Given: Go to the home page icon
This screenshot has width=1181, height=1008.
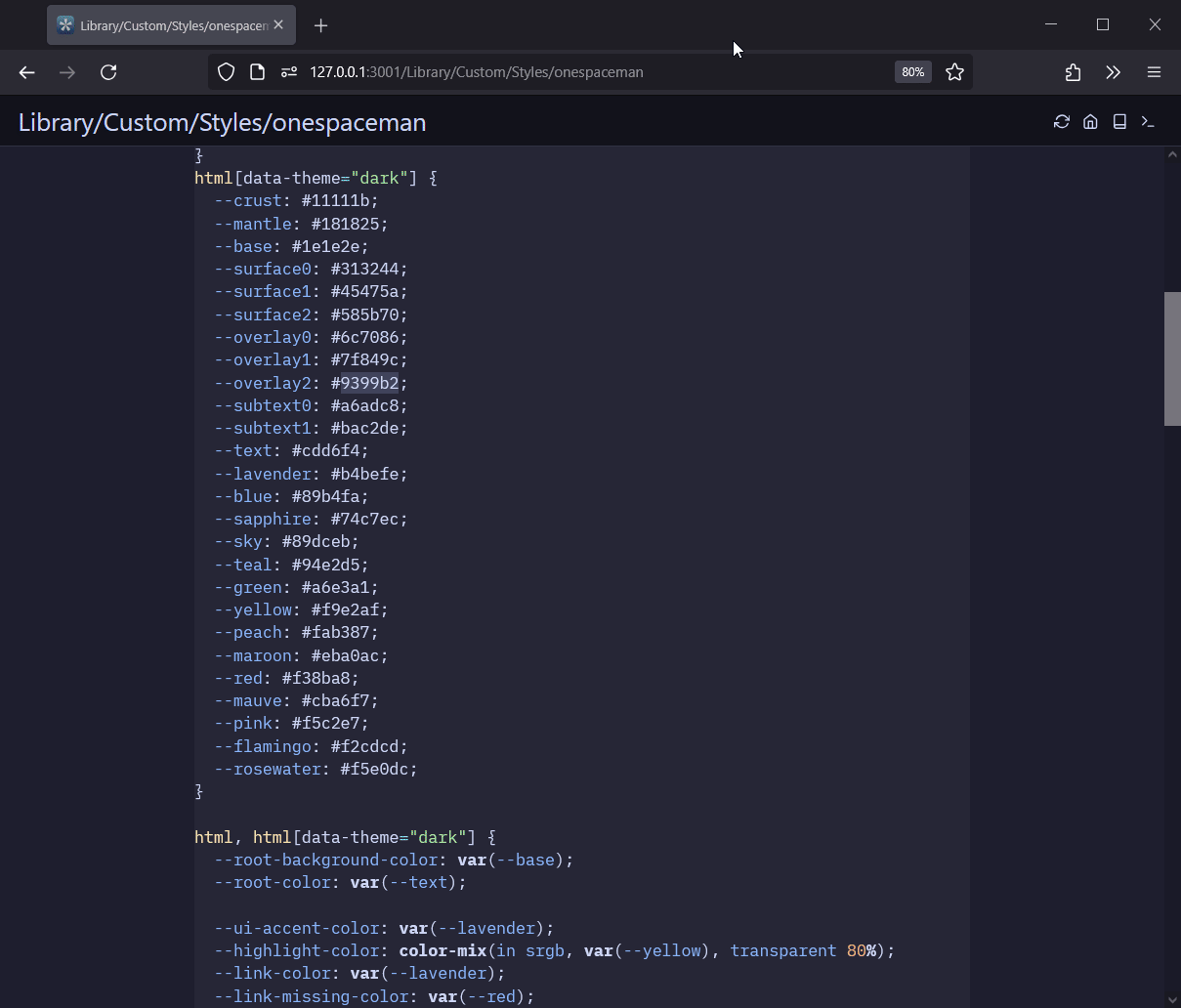Looking at the screenshot, I should point(1090,122).
